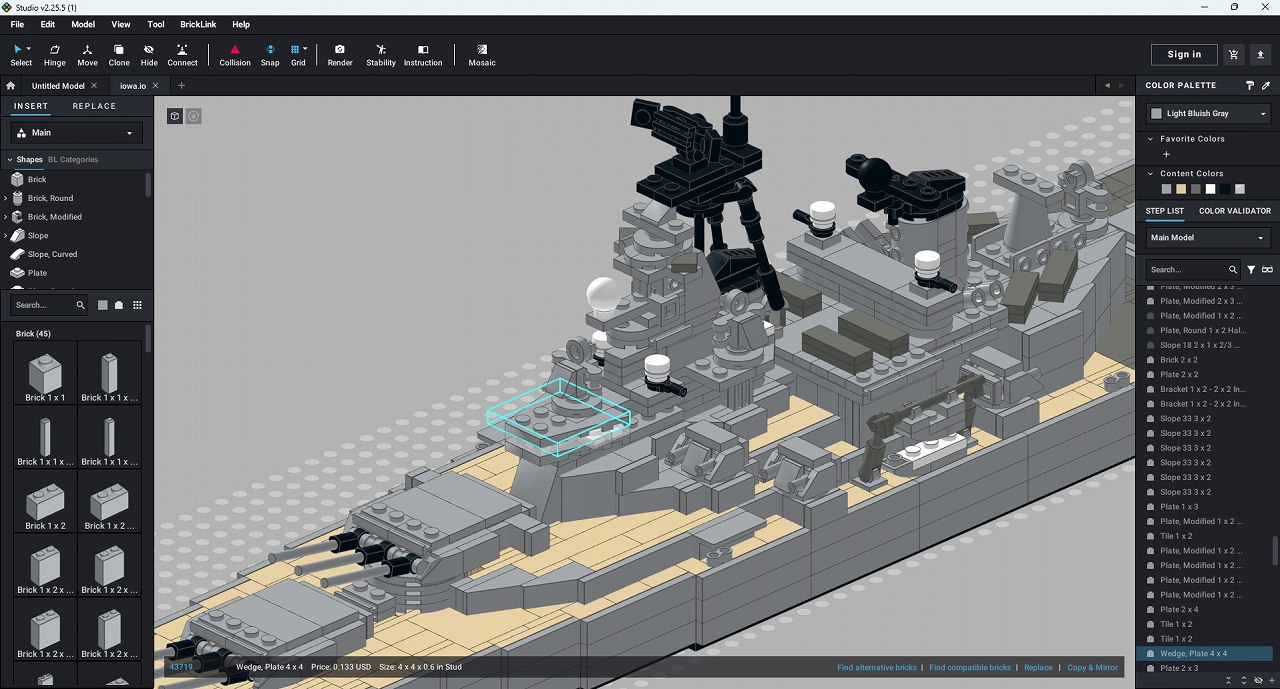This screenshot has height=689, width=1280.
Task: Switch to the Color Validator tab
Action: coord(1235,211)
